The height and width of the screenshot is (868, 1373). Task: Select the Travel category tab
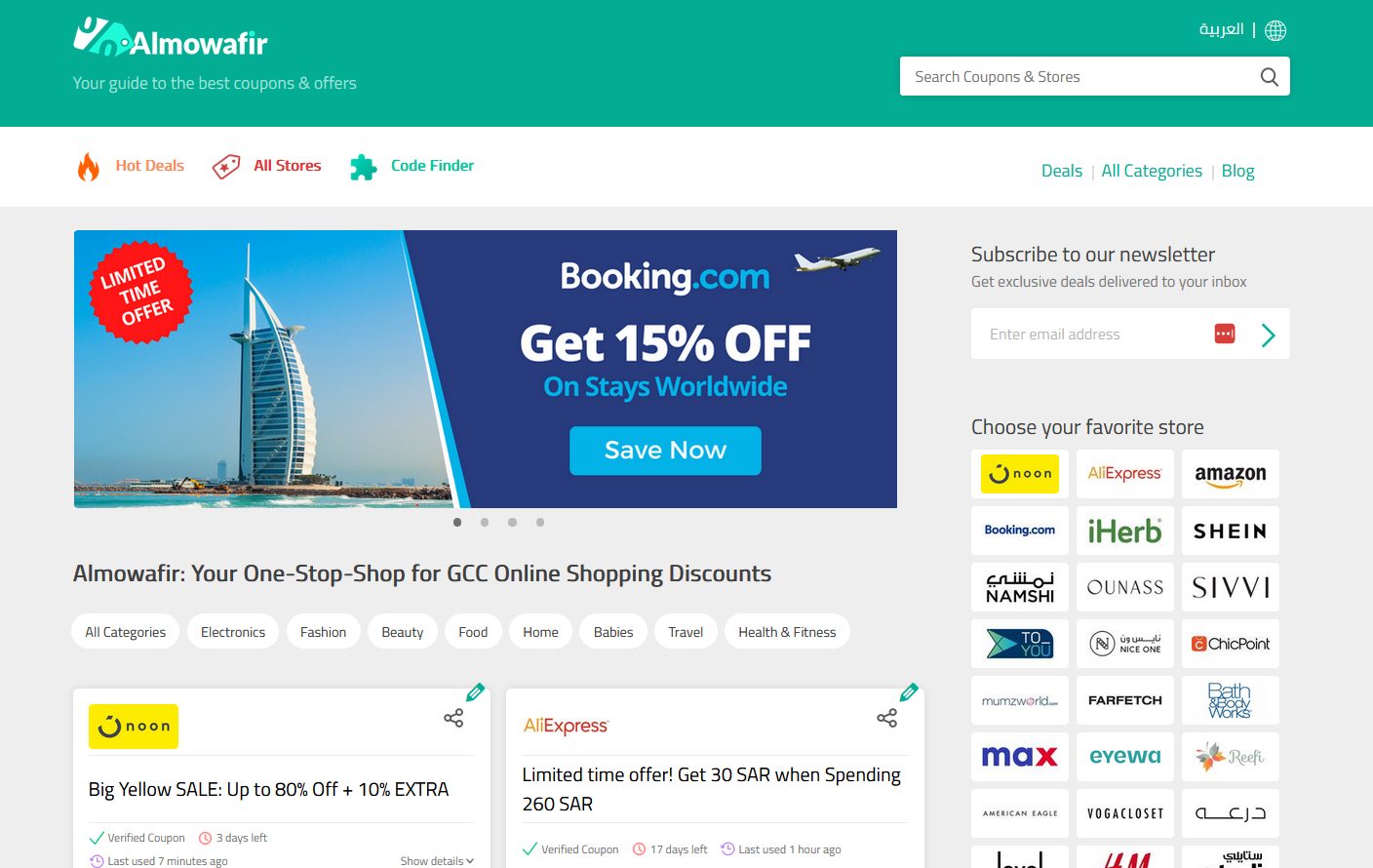tap(686, 632)
